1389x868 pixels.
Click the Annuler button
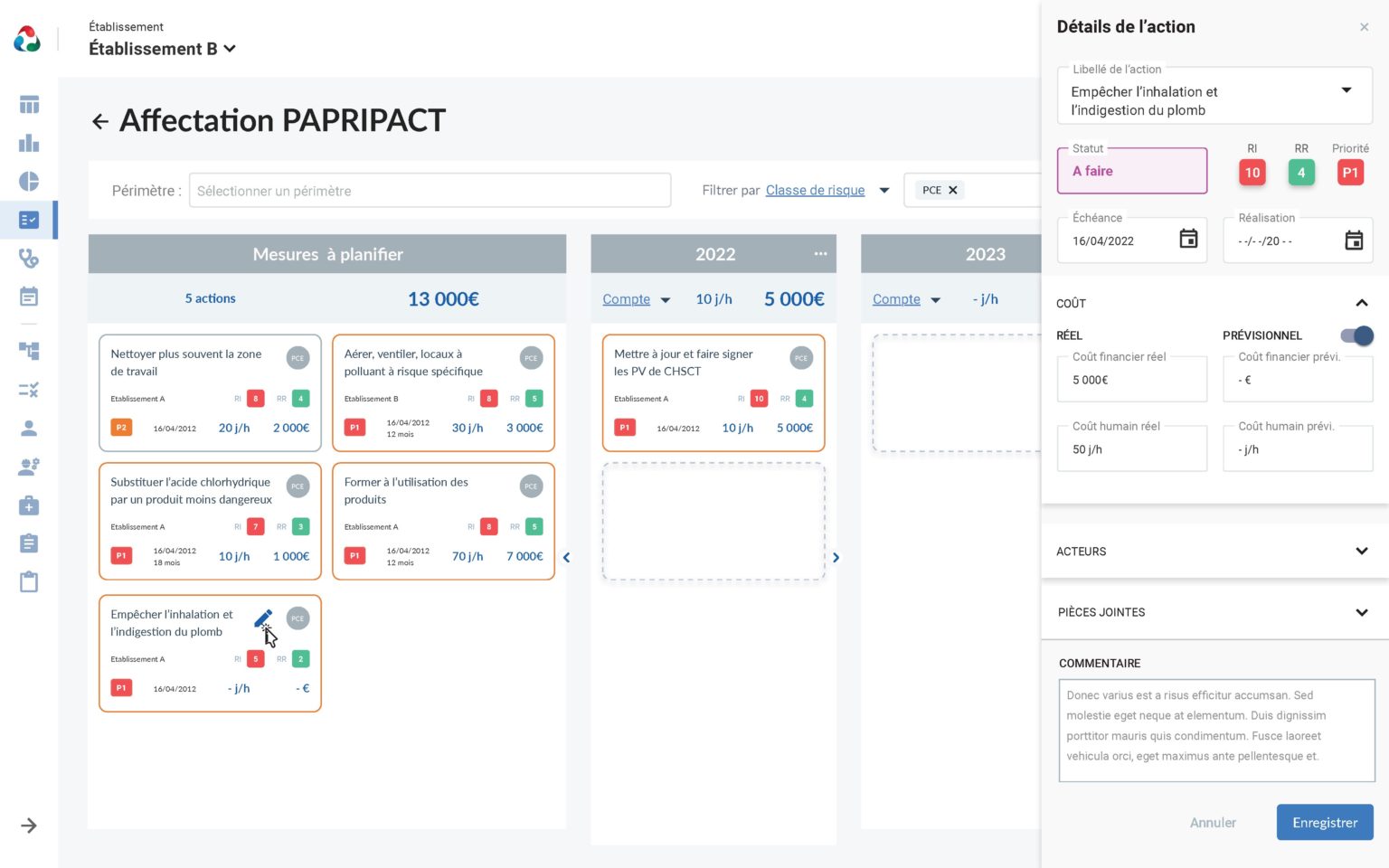click(1213, 822)
